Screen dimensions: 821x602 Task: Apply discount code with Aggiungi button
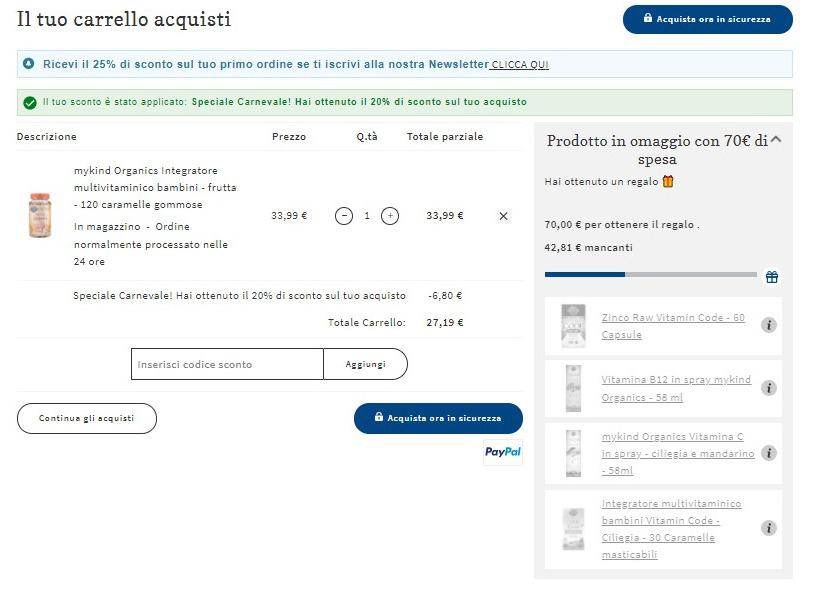[365, 364]
